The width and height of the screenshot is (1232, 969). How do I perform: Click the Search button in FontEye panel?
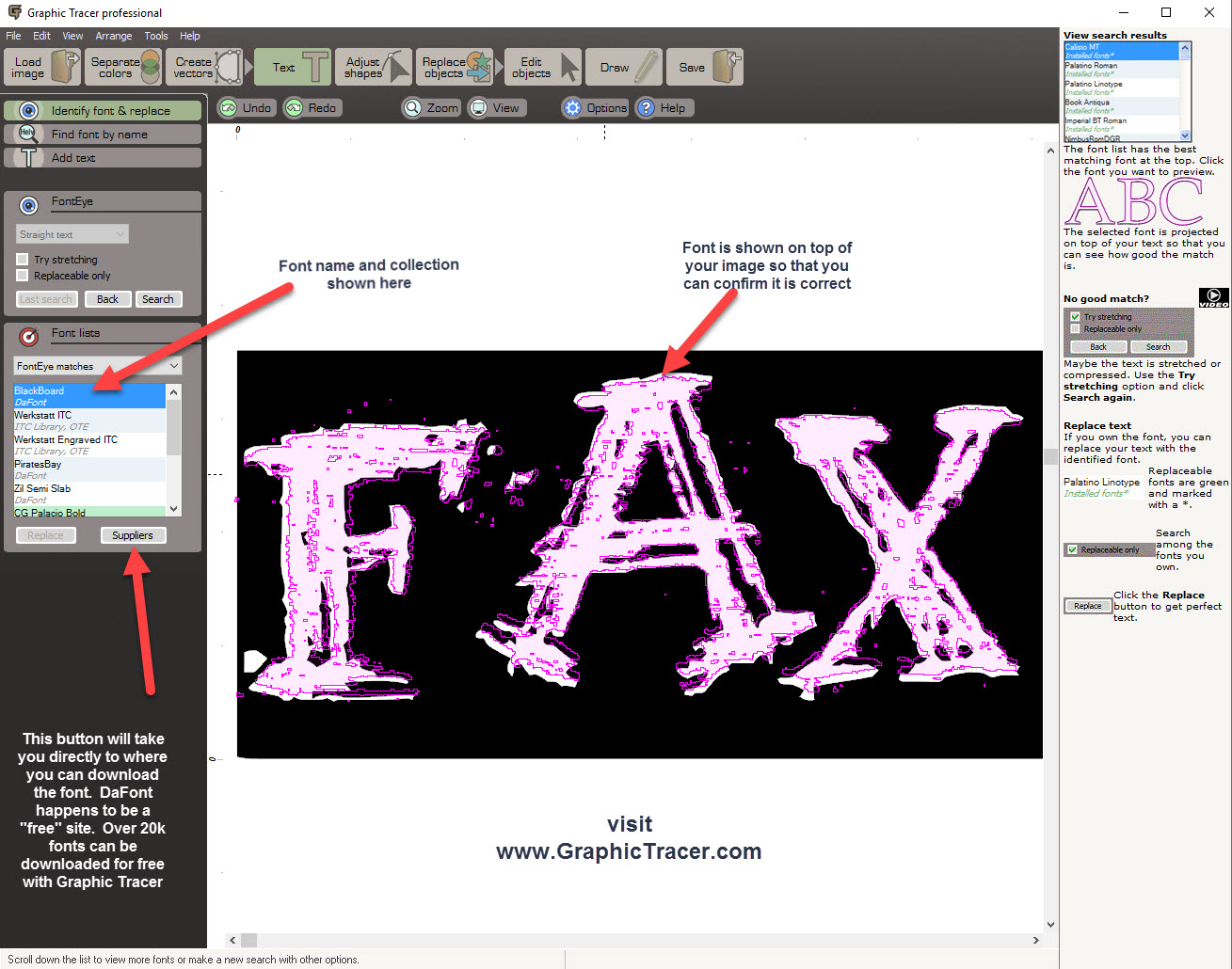(x=158, y=299)
